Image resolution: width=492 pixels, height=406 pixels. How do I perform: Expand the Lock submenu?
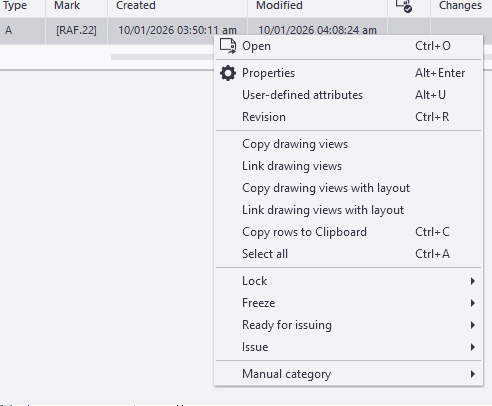pos(348,281)
